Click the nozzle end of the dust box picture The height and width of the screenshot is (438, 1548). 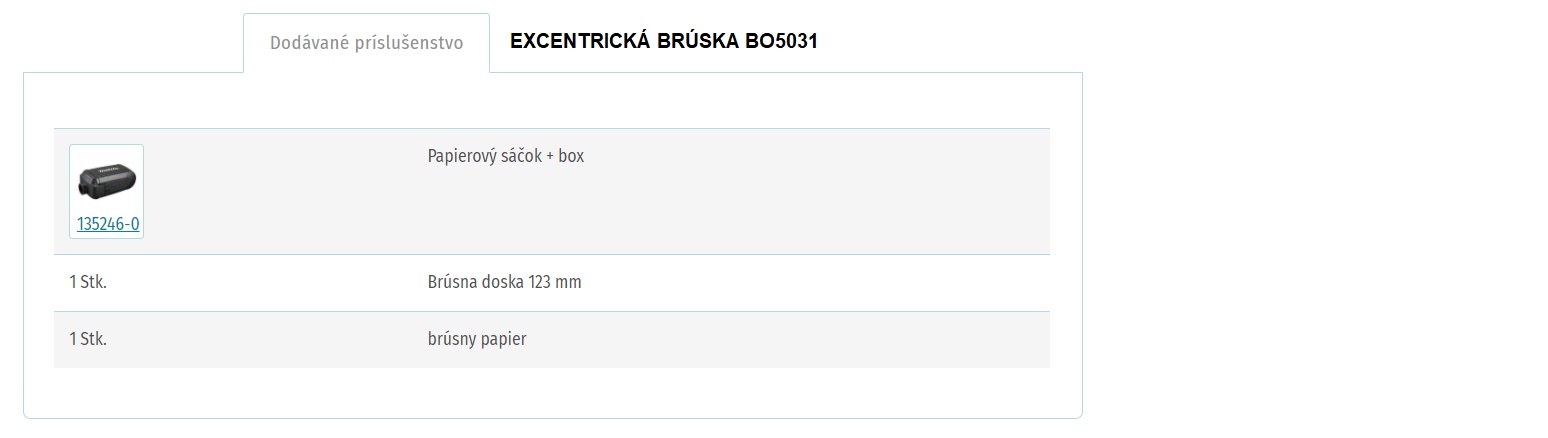tap(82, 189)
